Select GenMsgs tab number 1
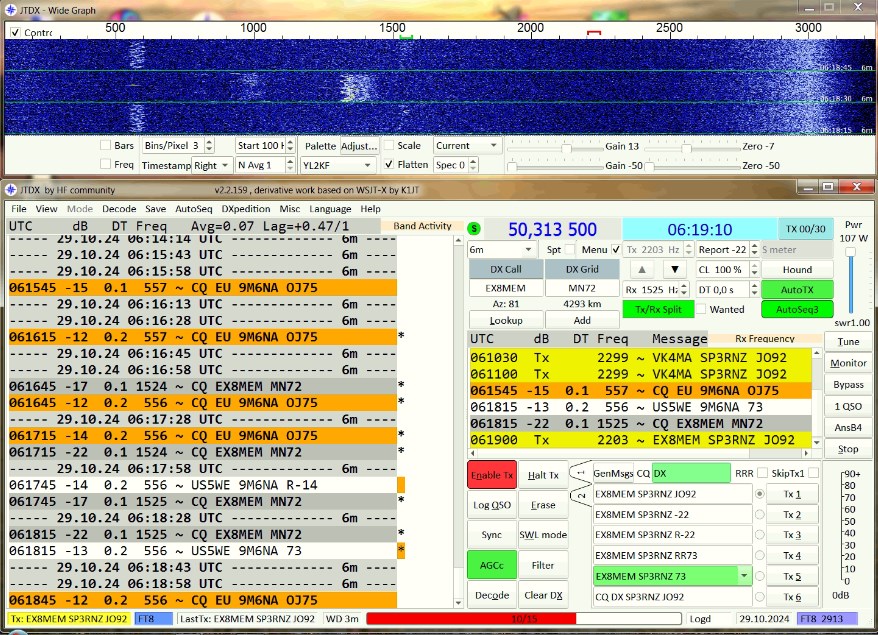Image resolution: width=878 pixels, height=635 pixels. point(580,474)
